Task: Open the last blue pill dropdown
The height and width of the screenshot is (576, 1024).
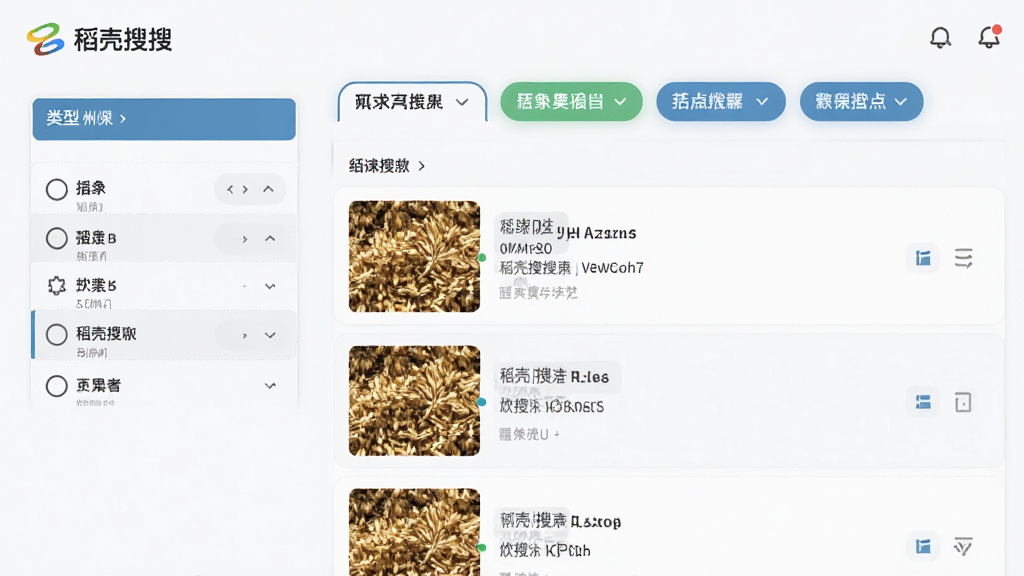Action: pyautogui.click(x=861, y=102)
